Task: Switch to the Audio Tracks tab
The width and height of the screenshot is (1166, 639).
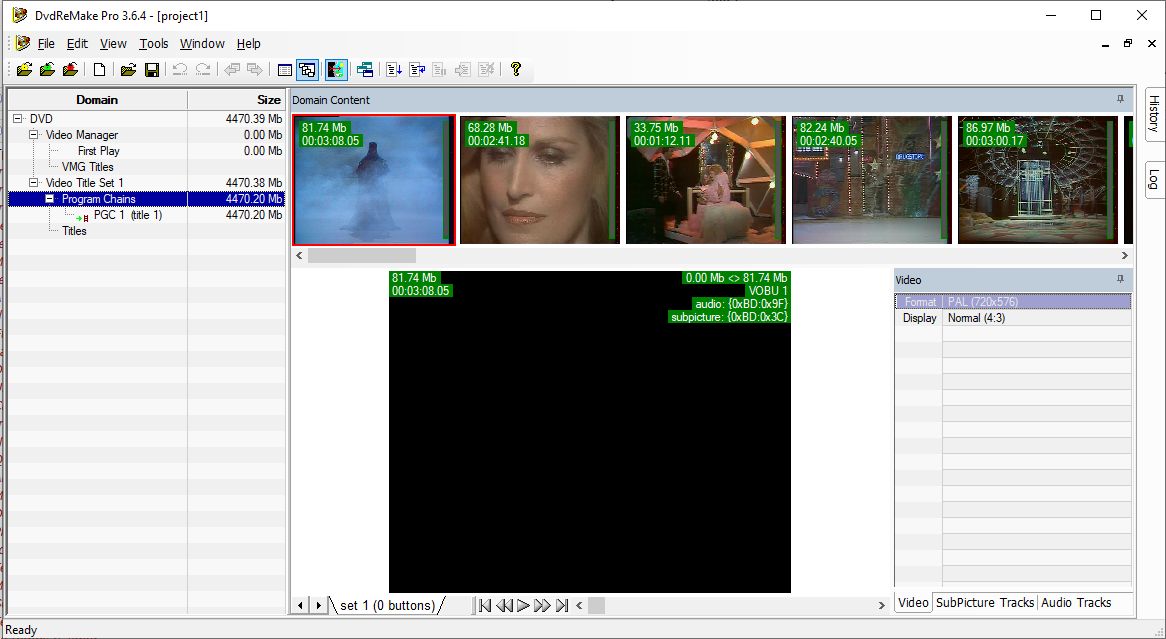Action: pyautogui.click(x=1076, y=602)
